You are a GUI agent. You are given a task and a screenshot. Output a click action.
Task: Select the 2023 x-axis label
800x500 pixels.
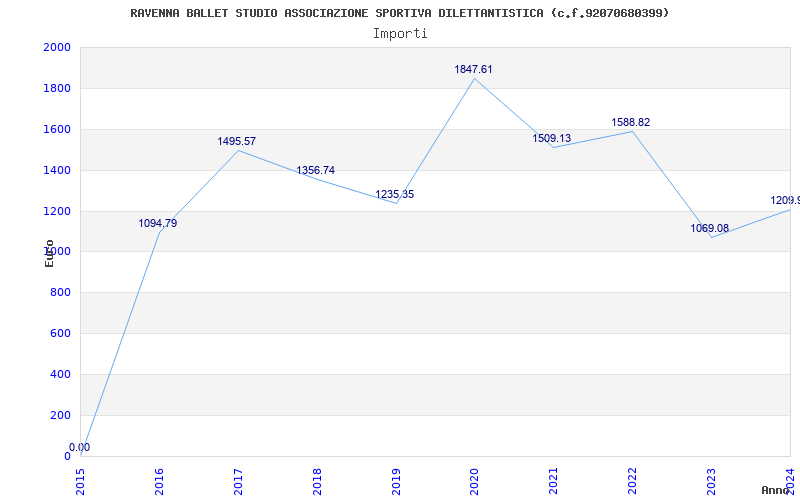coord(711,481)
